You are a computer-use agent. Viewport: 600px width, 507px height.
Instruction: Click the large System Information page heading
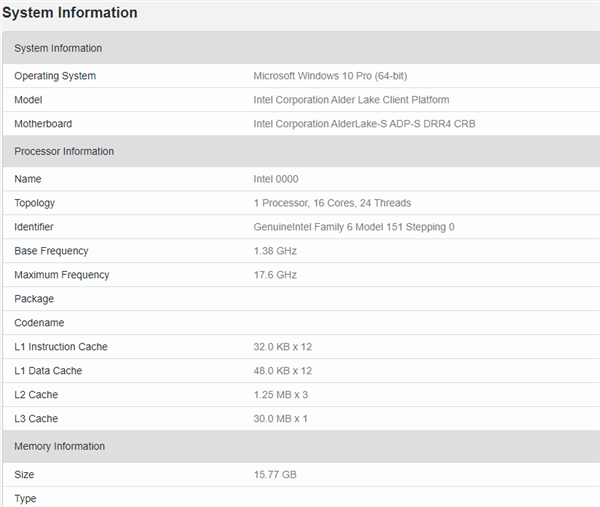pyautogui.click(x=70, y=13)
